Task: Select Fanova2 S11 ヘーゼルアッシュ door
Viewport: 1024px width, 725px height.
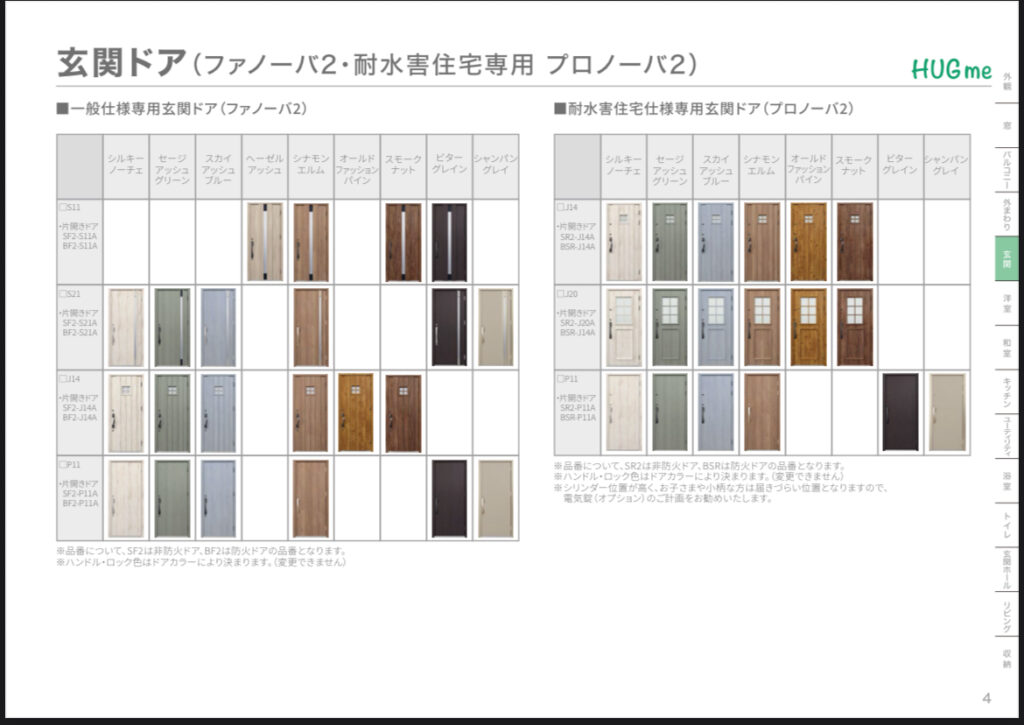Action: (x=265, y=242)
